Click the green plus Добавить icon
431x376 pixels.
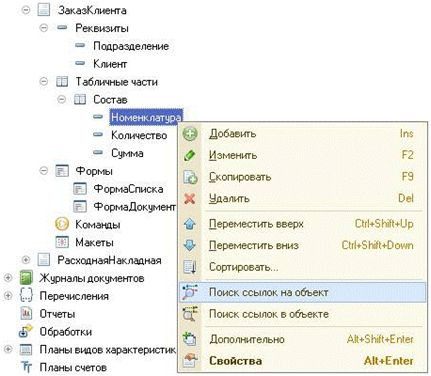coord(190,134)
